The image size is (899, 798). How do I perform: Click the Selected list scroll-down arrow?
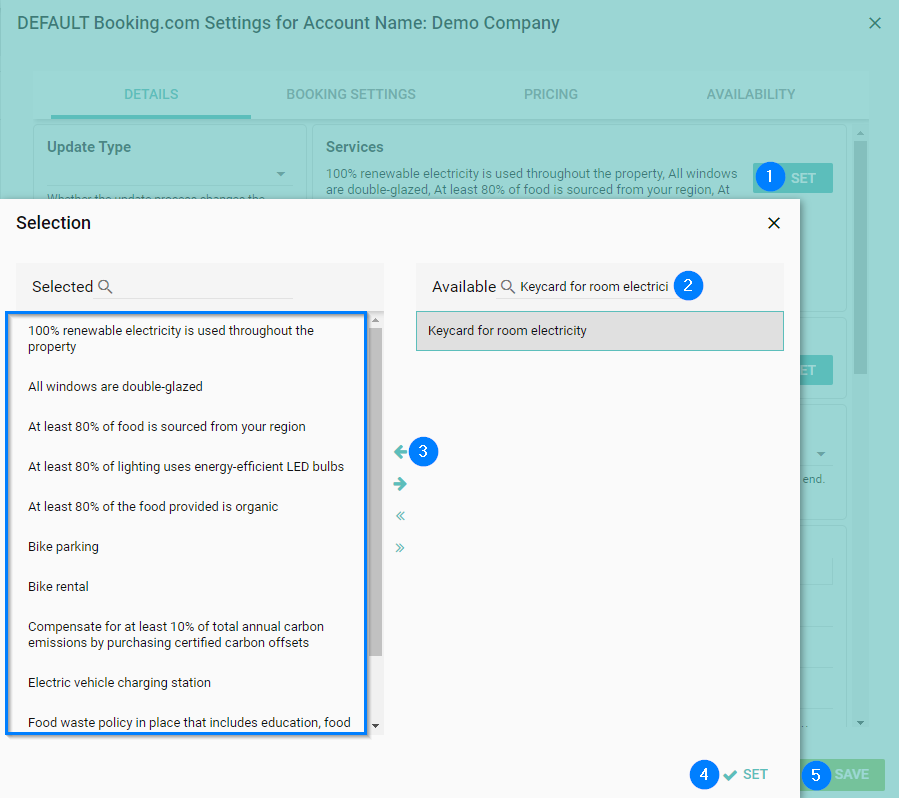click(376, 725)
